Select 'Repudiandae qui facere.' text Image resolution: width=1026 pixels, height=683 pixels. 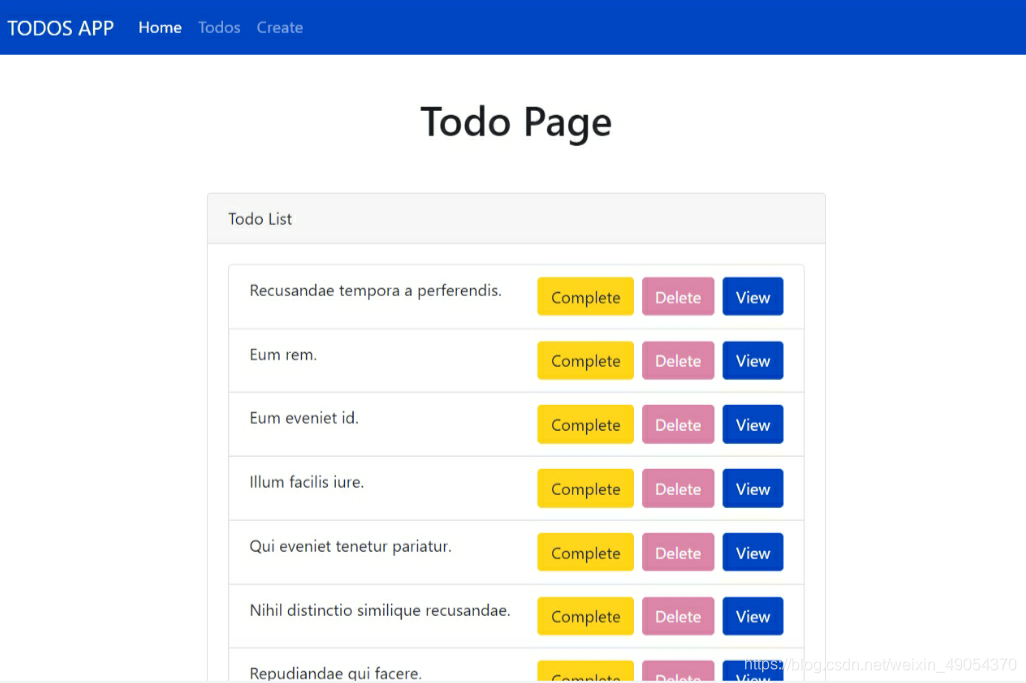coord(335,673)
